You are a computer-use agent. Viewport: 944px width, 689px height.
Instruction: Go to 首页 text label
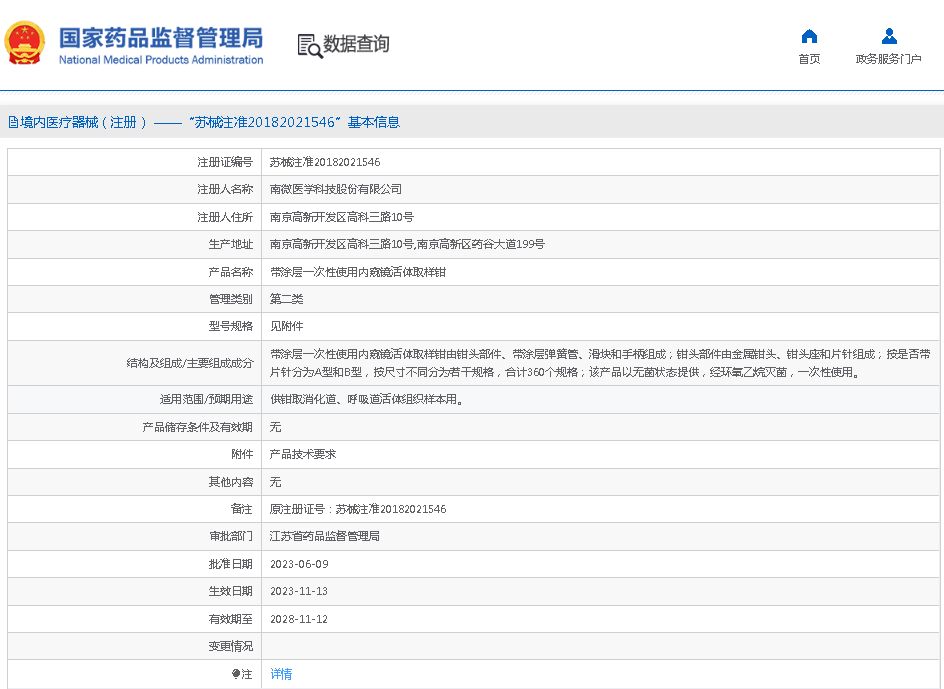tap(809, 59)
